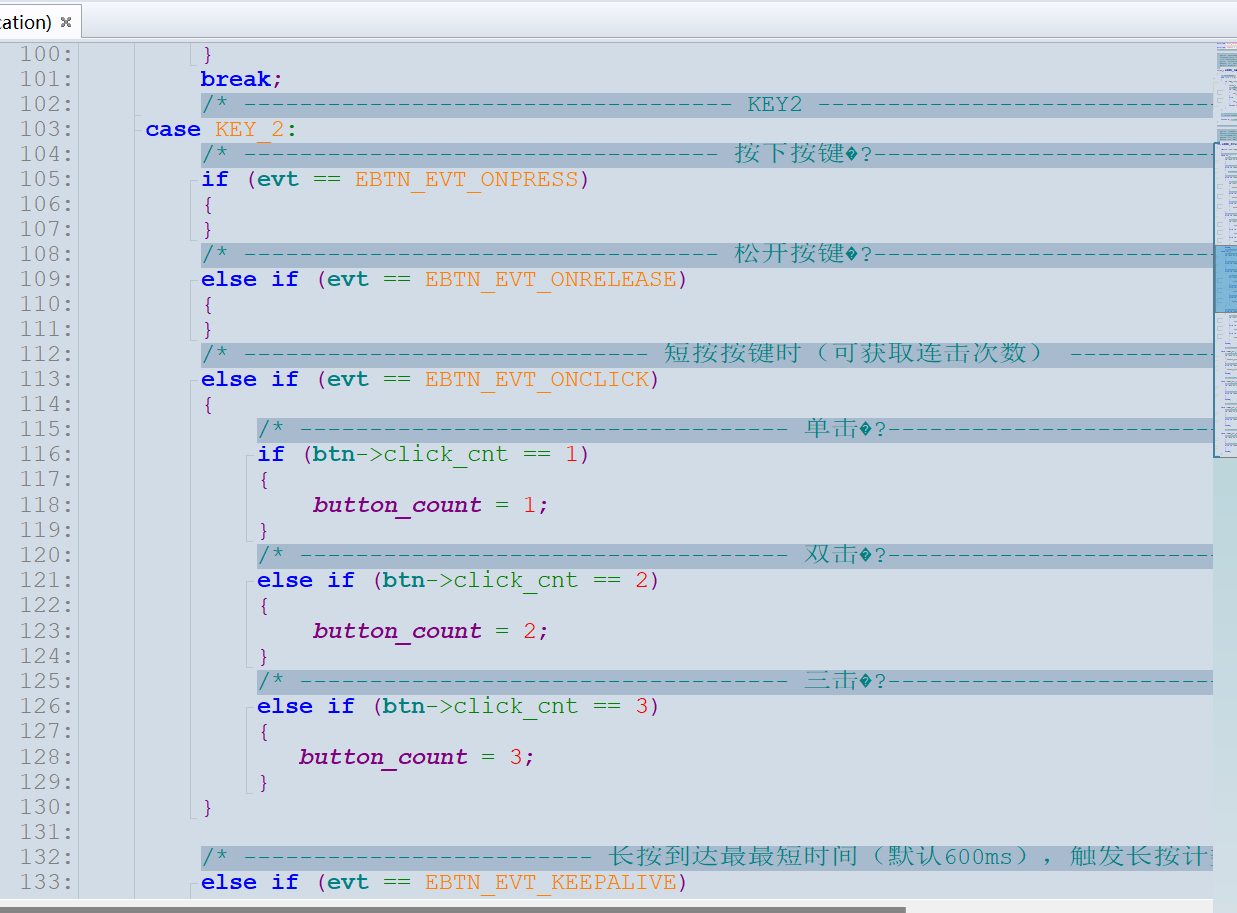Click the 双击 comment line
This screenshot has width=1237, height=913.
[735, 555]
